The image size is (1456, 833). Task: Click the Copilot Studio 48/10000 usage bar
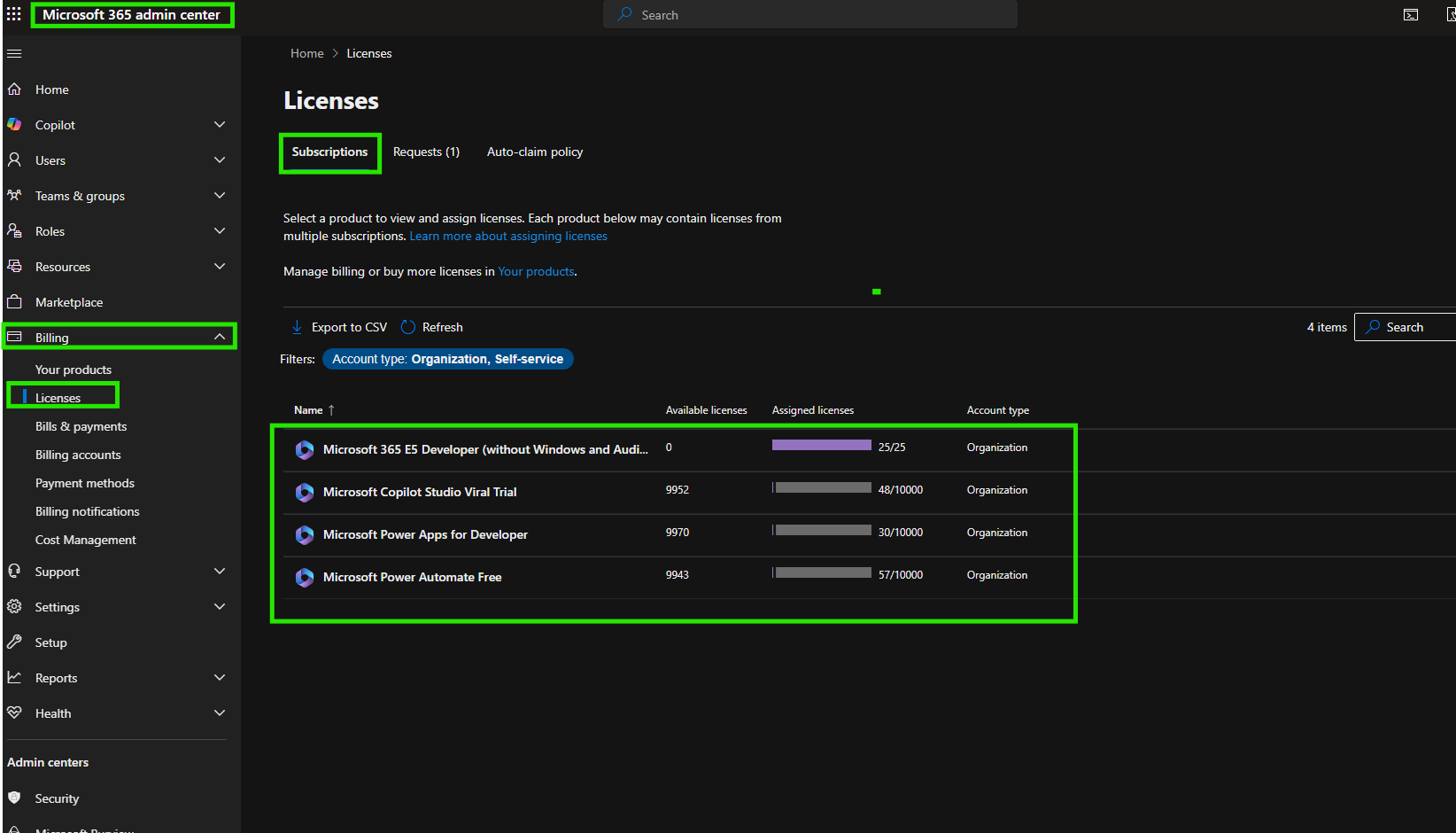822,487
